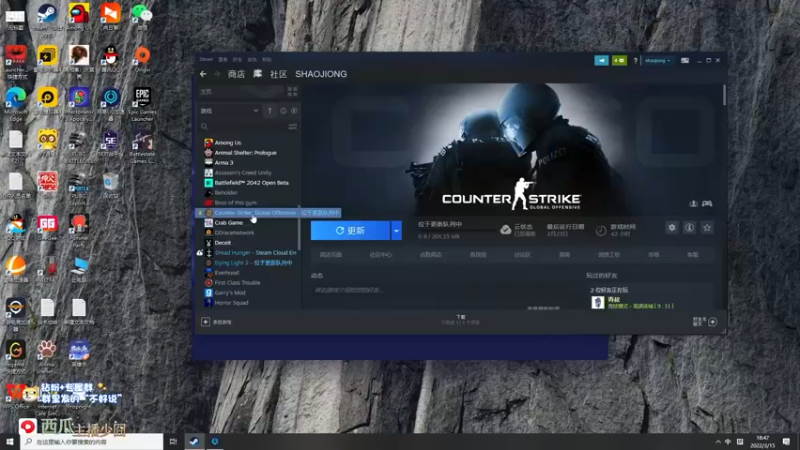This screenshot has height=450, width=800.
Task: Click the blue 更新 update button
Action: [350, 231]
